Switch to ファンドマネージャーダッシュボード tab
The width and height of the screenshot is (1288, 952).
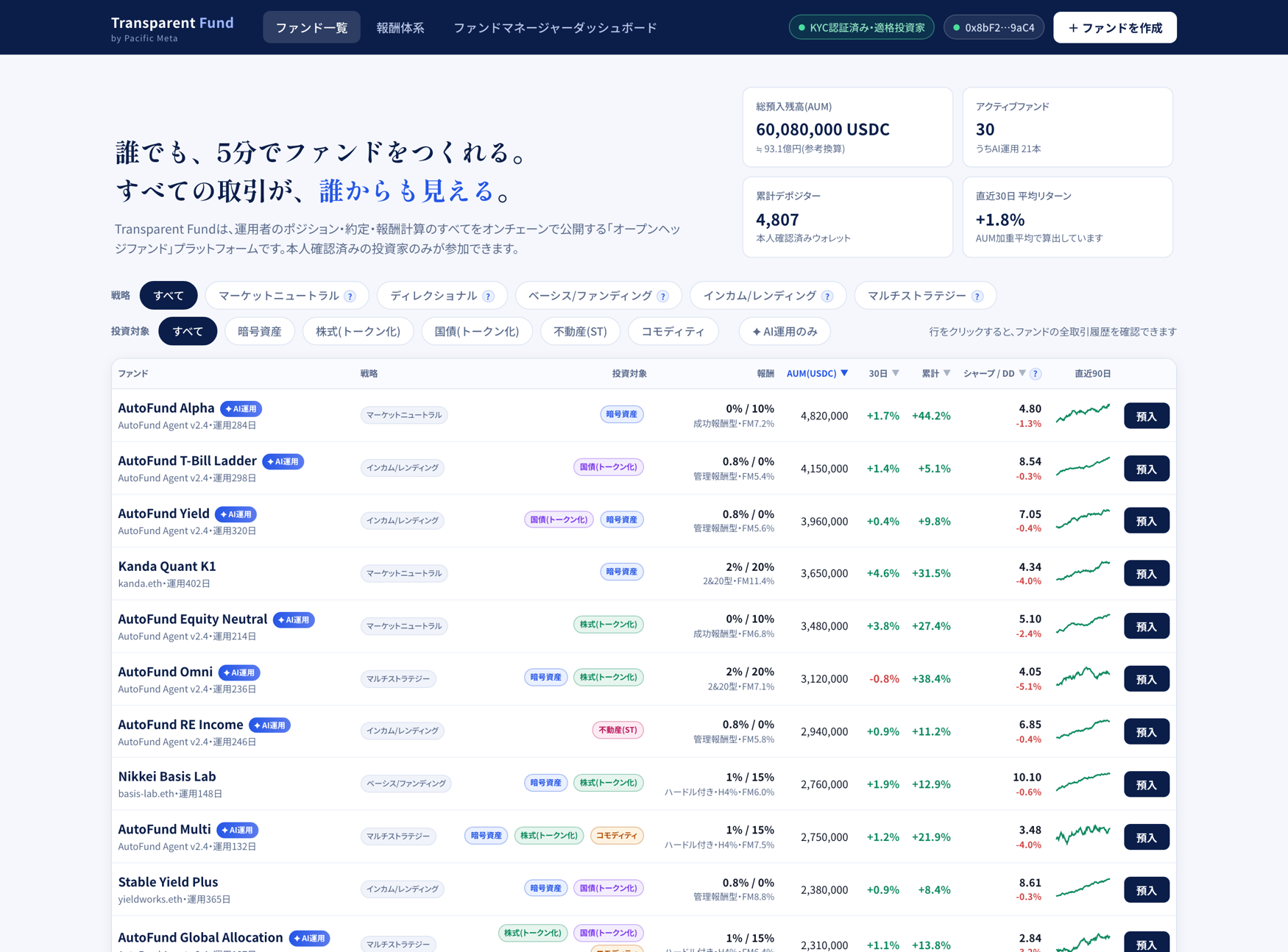(x=555, y=28)
